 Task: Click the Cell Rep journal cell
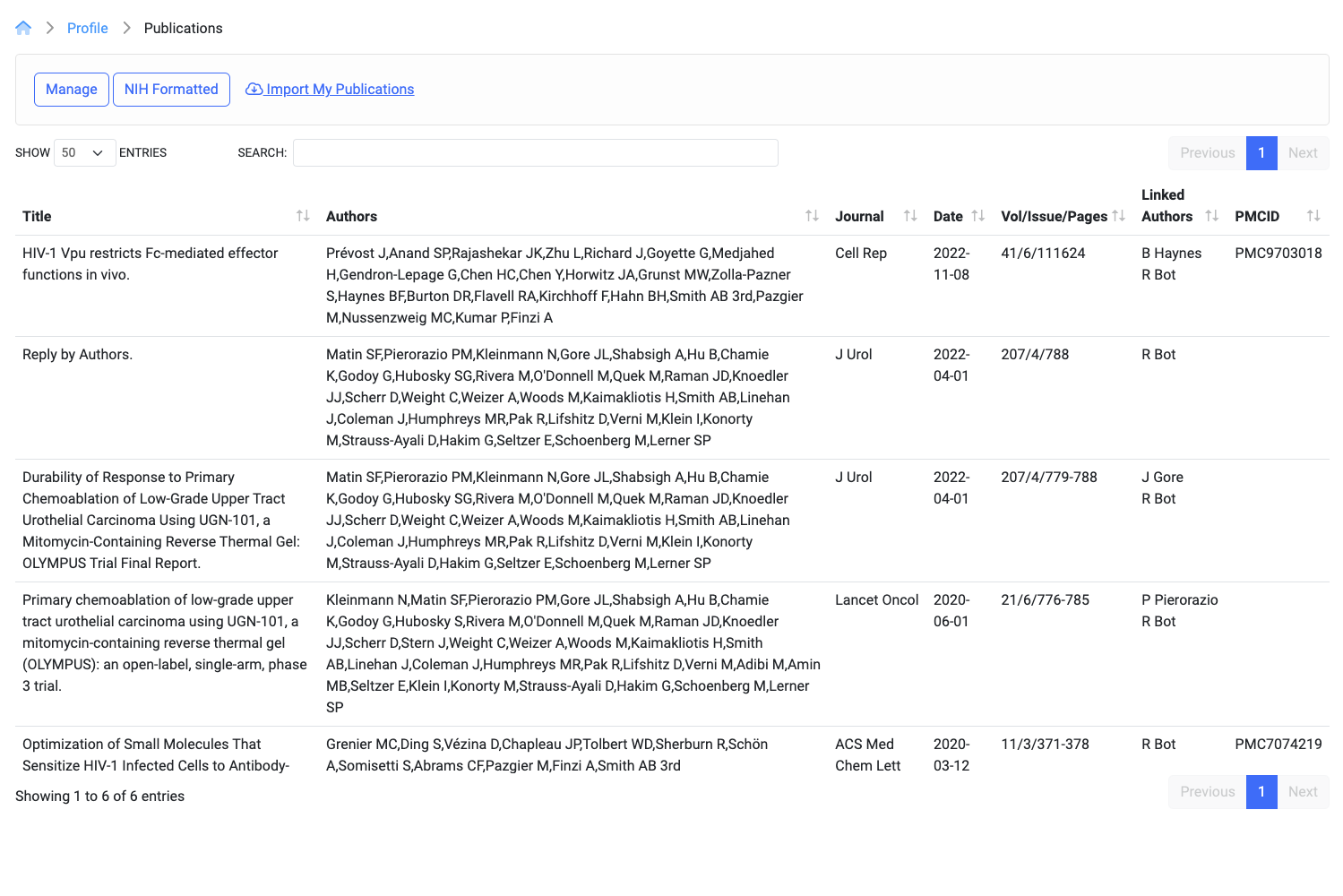(861, 254)
